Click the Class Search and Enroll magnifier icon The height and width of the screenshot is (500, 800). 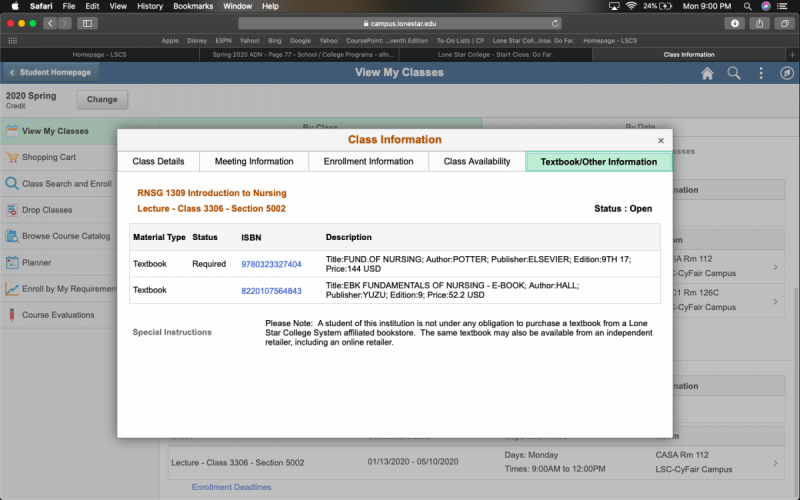(x=12, y=184)
